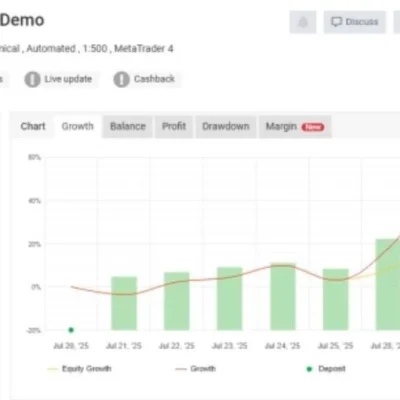Click the Jul 22 green bar
Screen dimensions: 400x400
pyautogui.click(x=177, y=301)
